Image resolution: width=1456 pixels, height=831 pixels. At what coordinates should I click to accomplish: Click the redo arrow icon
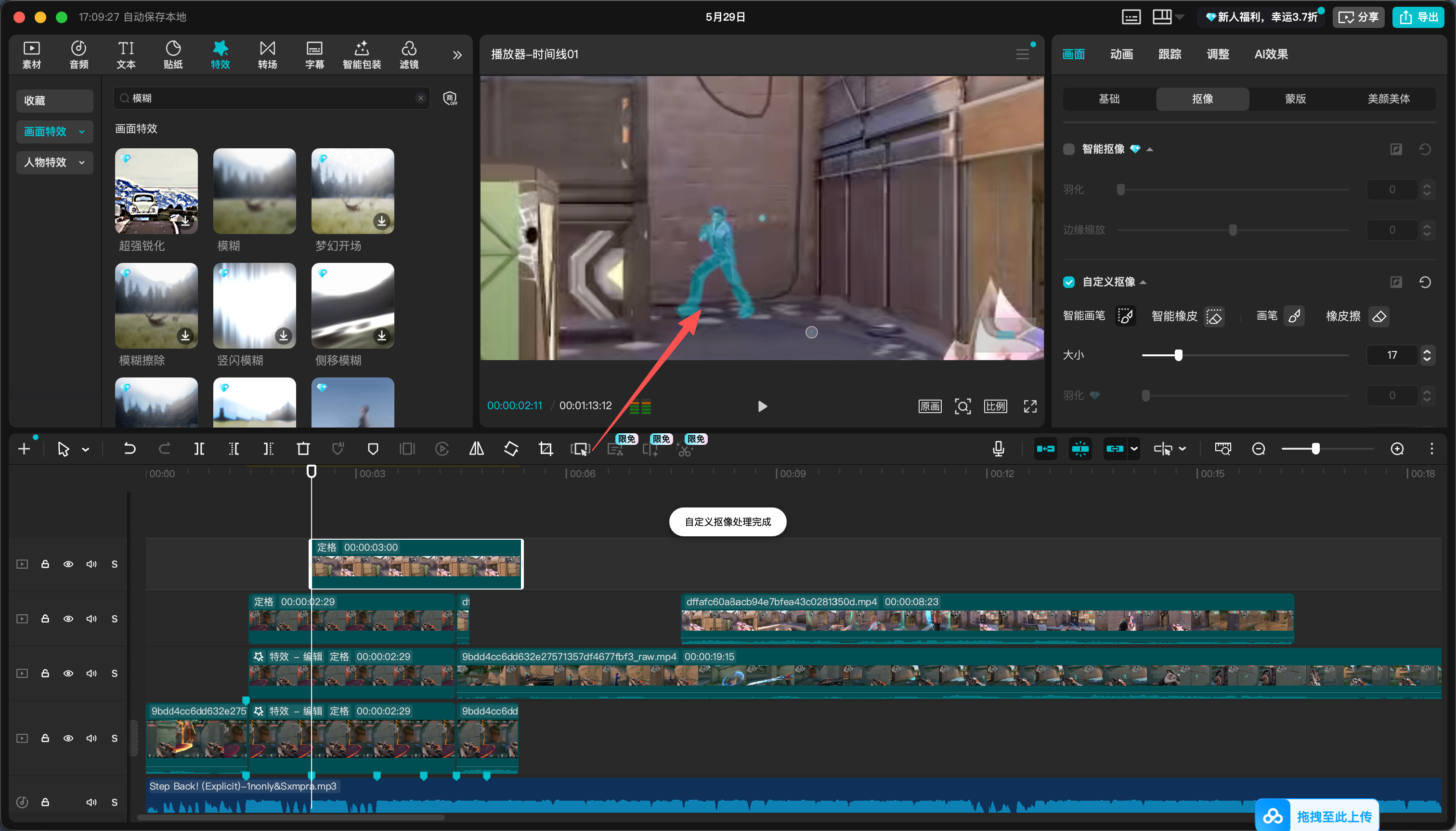(x=164, y=449)
